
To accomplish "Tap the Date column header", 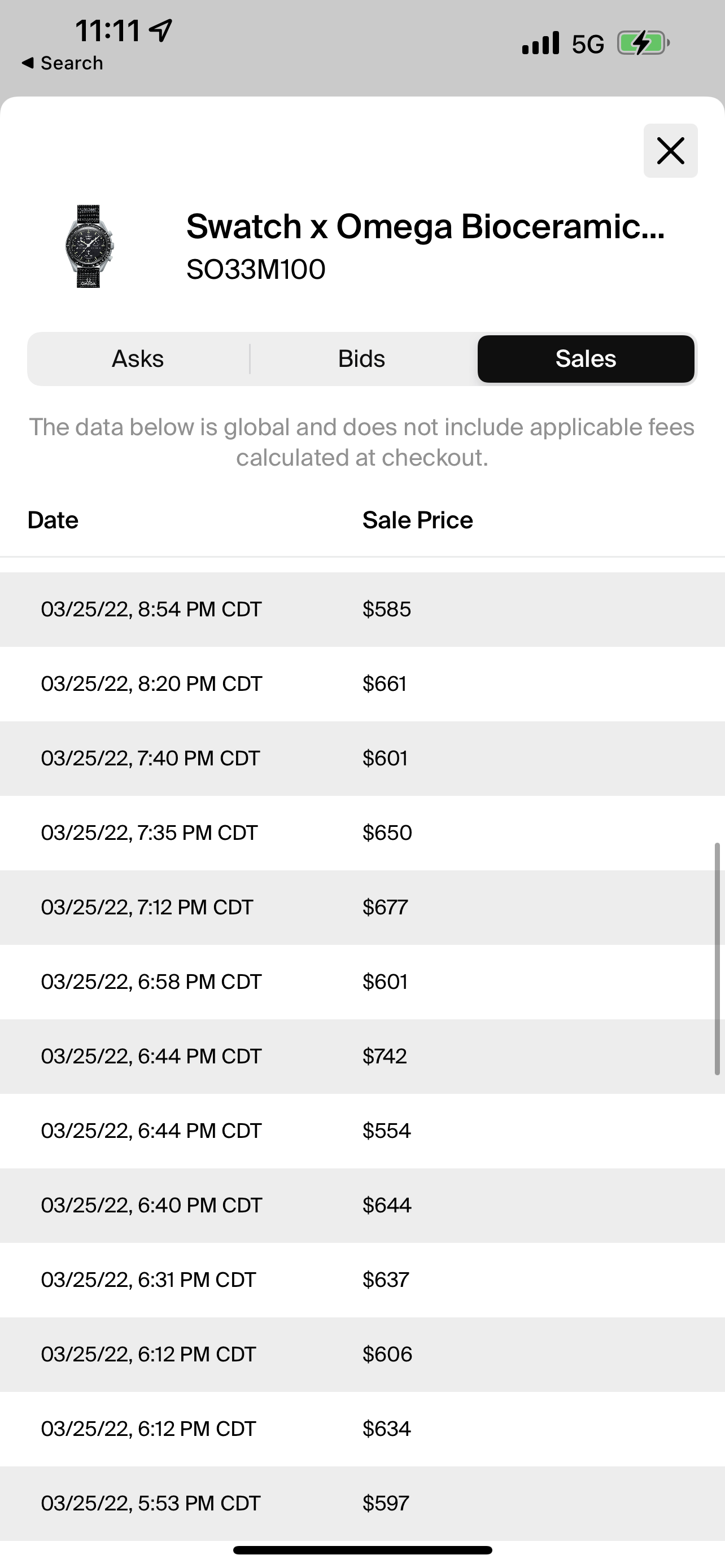I will [53, 520].
